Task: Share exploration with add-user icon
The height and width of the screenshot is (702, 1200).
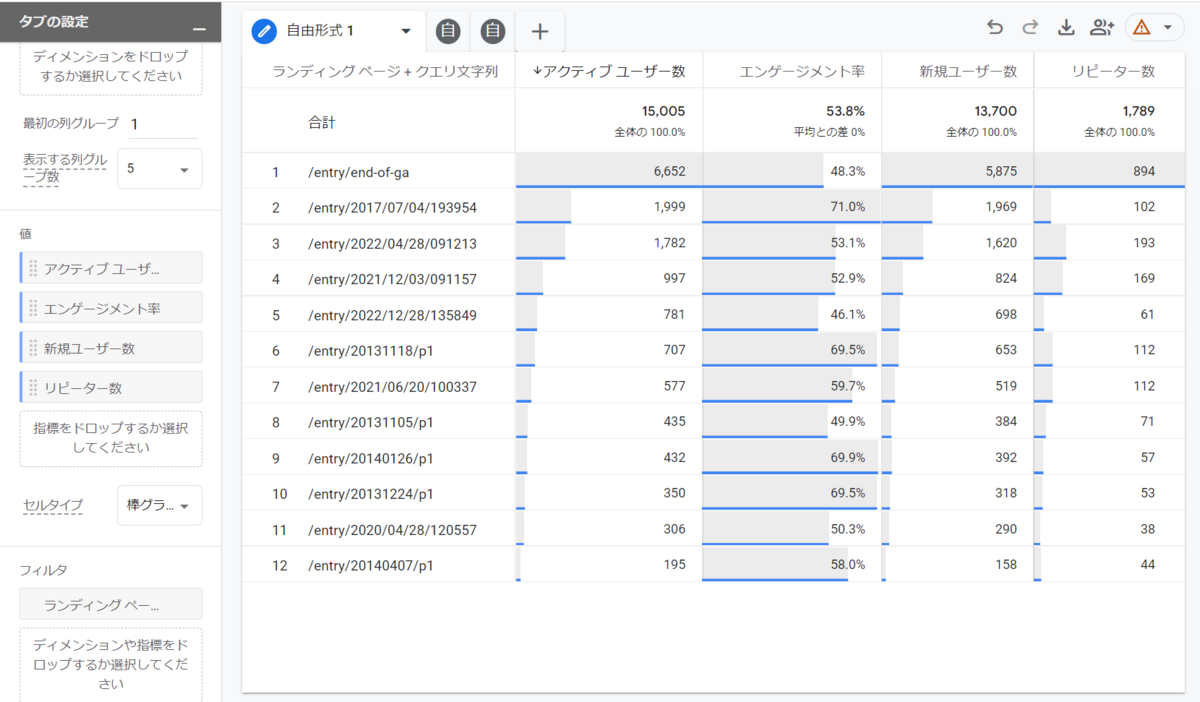Action: 1102,28
